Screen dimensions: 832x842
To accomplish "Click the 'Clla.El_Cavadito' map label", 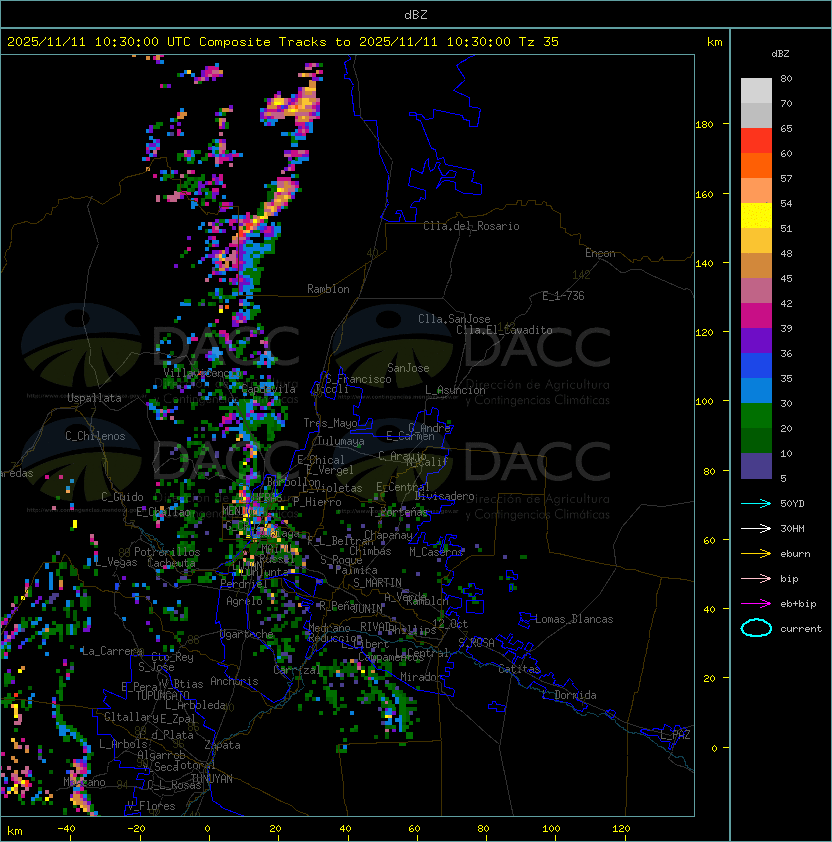I will click(x=504, y=330).
